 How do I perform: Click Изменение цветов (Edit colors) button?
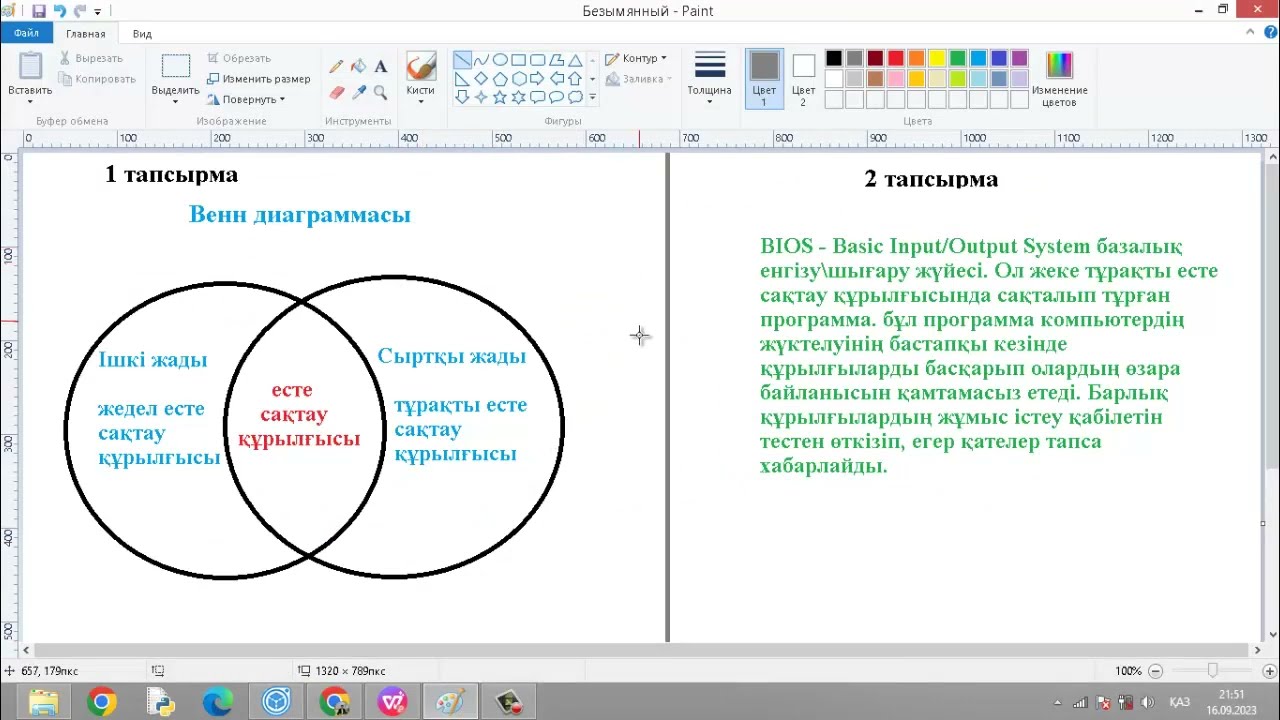[1059, 79]
